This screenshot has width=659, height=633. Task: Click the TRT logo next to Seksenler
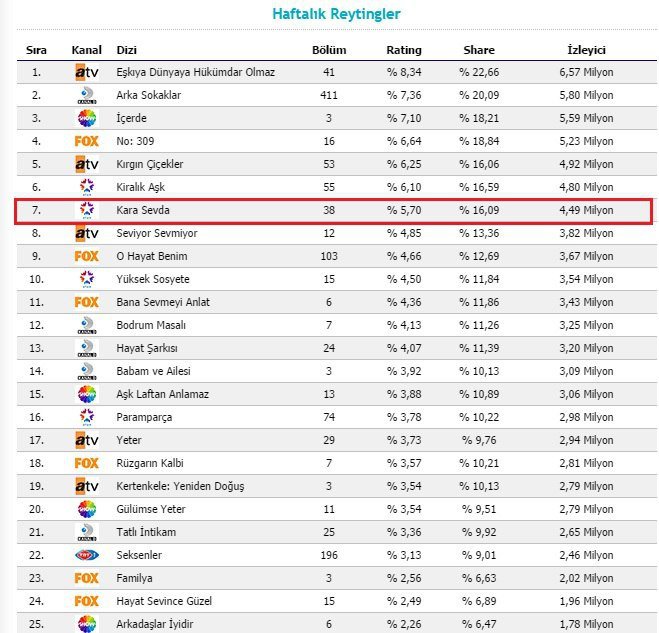click(87, 555)
